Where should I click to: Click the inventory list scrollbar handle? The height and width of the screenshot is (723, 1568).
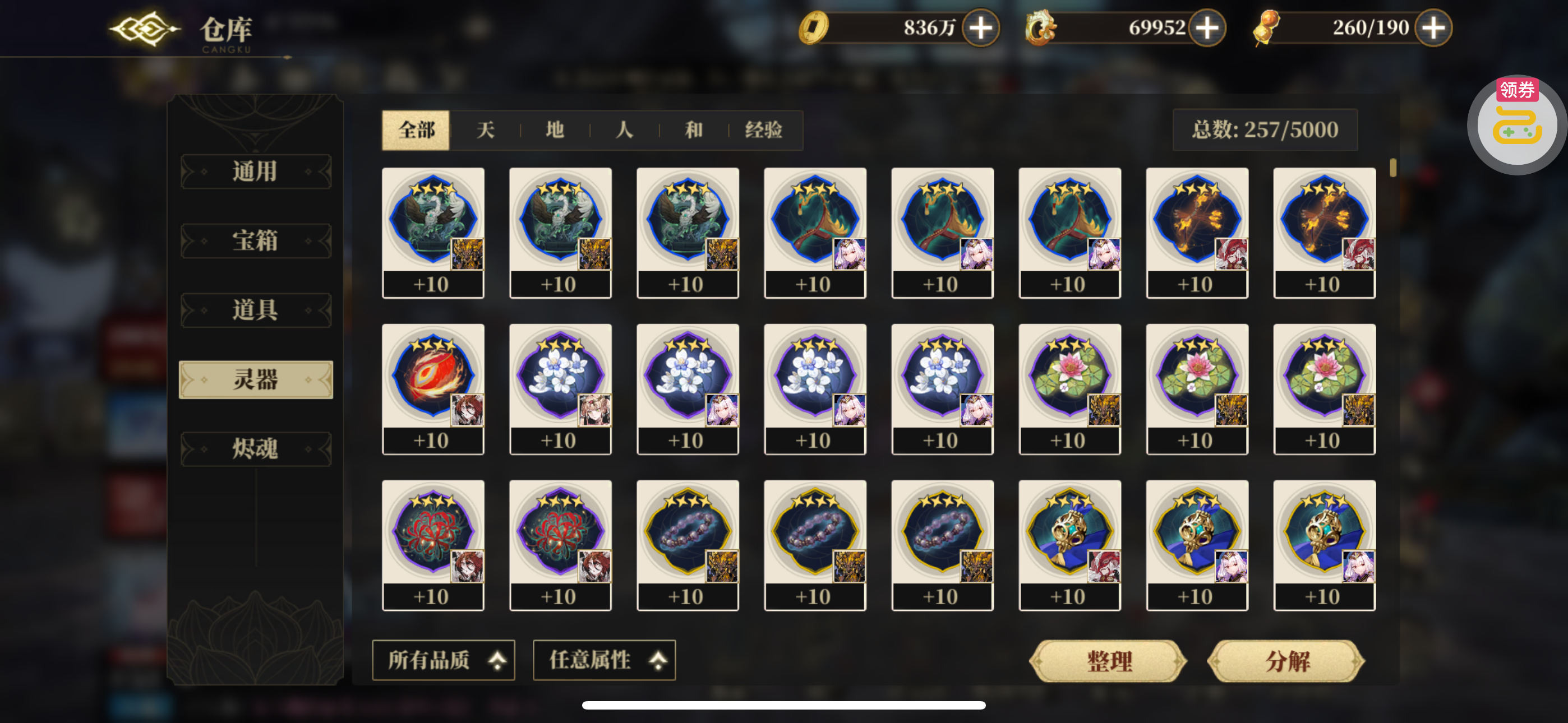tap(1393, 168)
